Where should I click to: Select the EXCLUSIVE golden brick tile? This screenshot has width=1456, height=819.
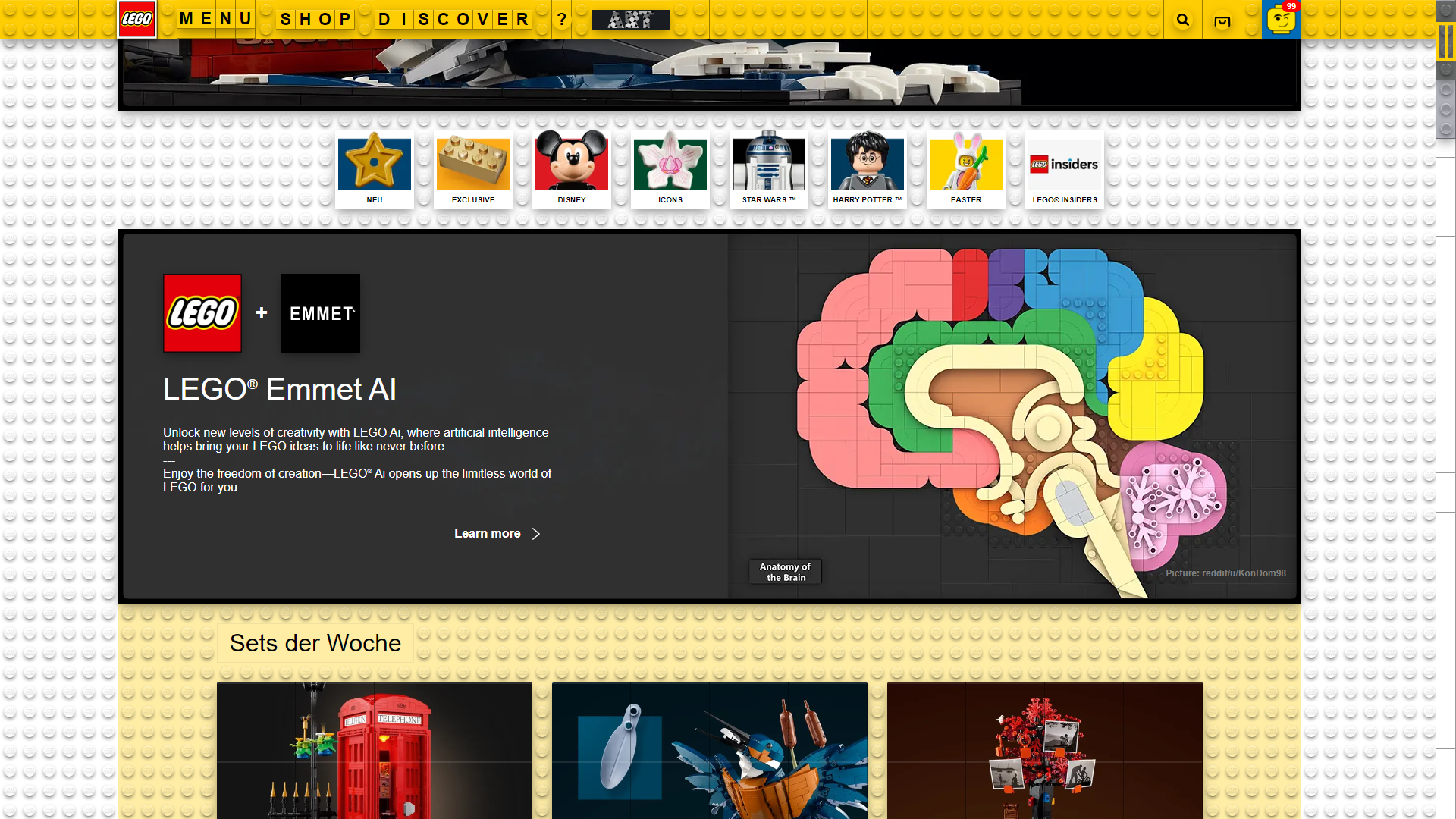(x=473, y=169)
